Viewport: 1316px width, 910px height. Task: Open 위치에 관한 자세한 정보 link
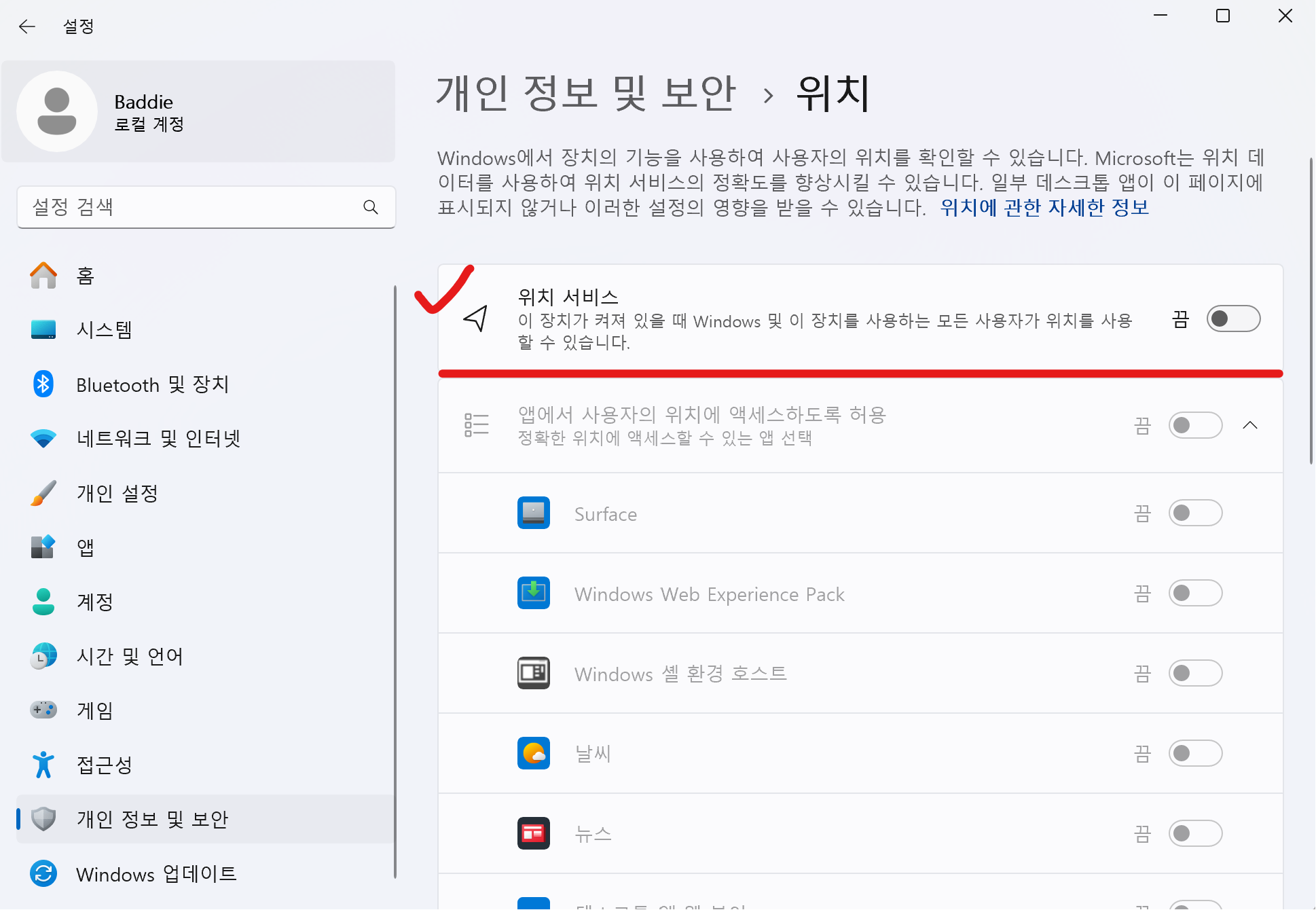tap(1044, 207)
